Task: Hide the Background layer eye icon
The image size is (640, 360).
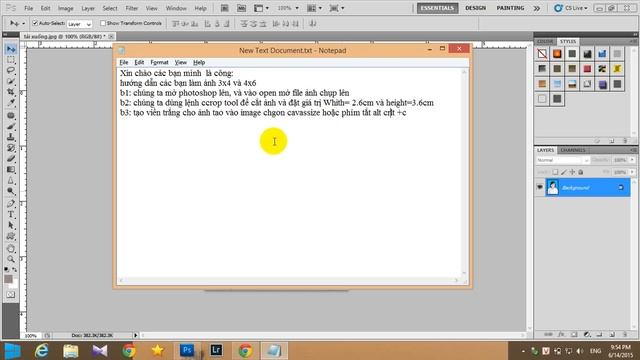Action: click(540, 187)
